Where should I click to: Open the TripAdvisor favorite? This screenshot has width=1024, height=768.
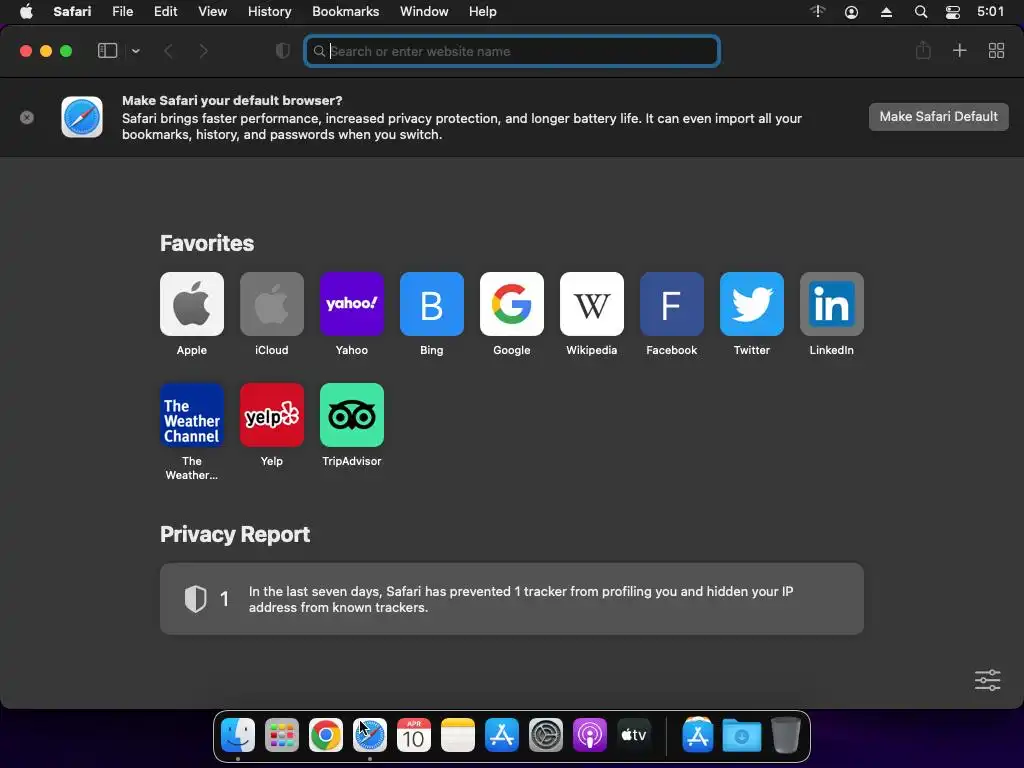tap(352, 415)
